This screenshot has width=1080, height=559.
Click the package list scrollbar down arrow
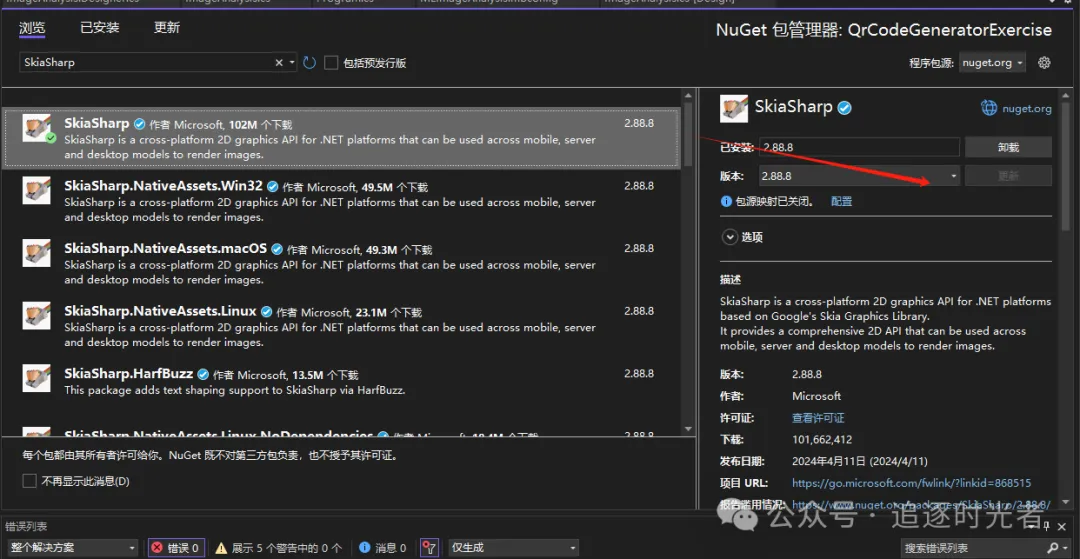[x=687, y=429]
